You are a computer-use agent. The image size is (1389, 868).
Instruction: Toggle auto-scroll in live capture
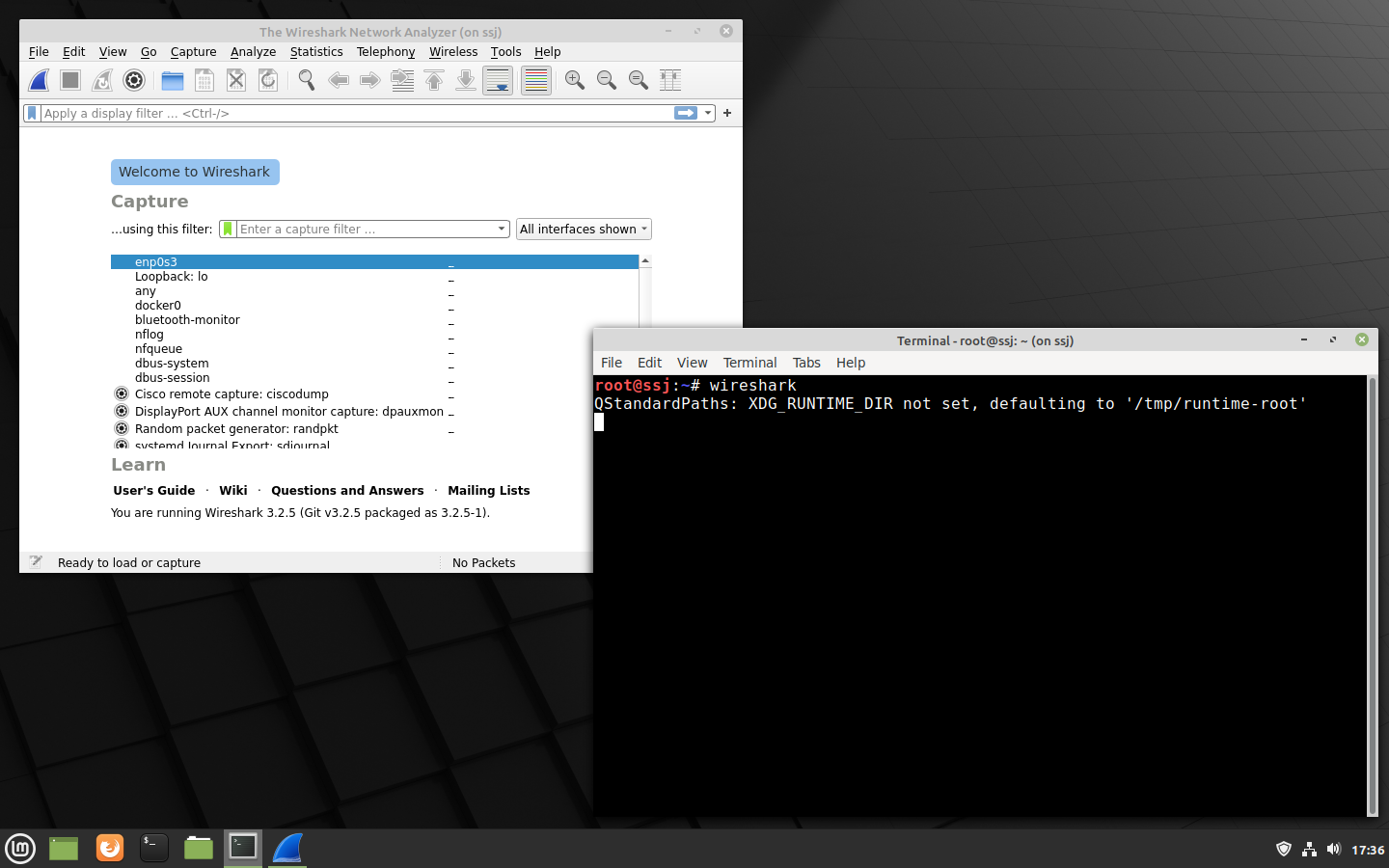pyautogui.click(x=498, y=80)
